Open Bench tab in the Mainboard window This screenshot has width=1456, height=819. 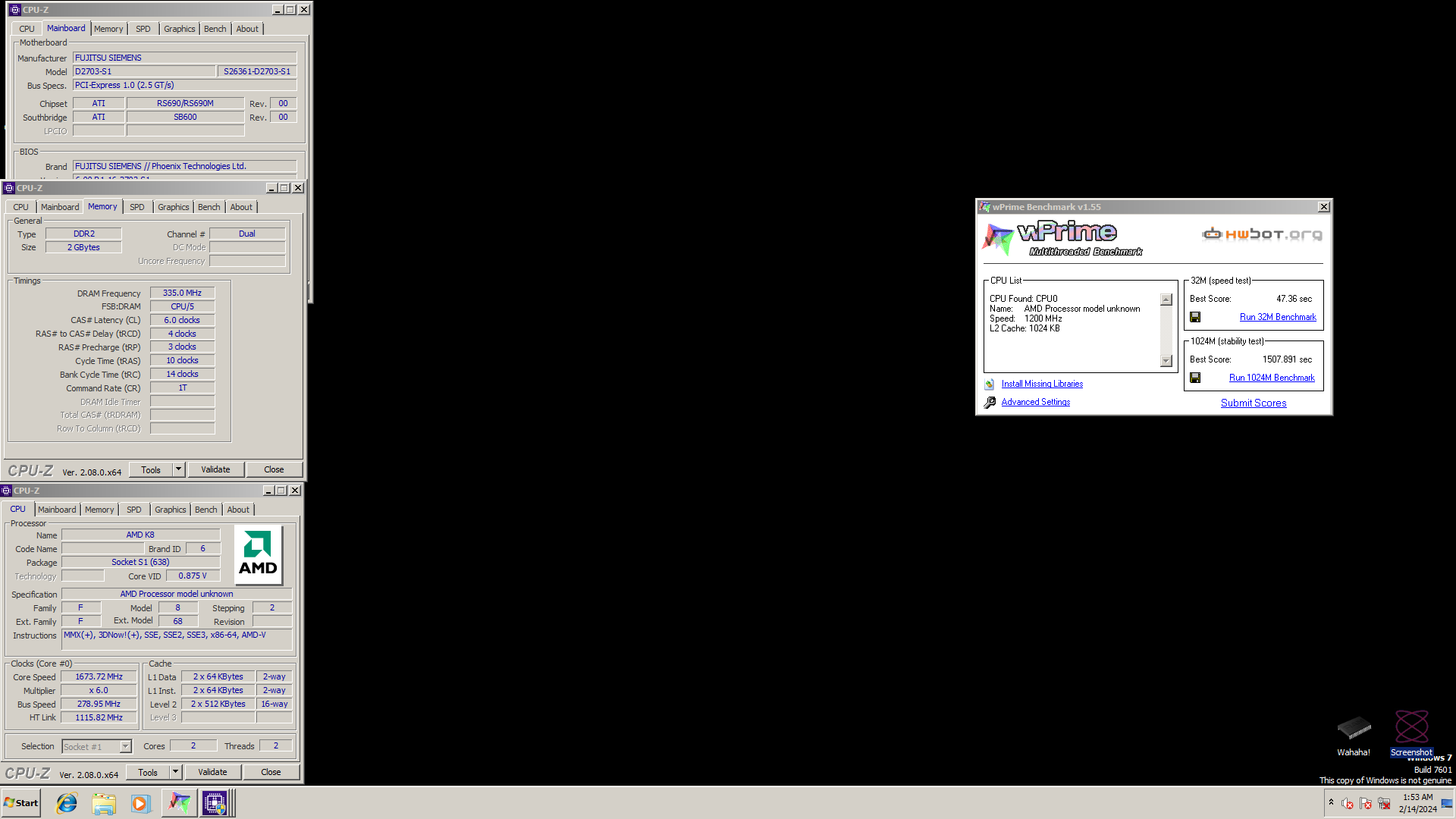tap(215, 29)
